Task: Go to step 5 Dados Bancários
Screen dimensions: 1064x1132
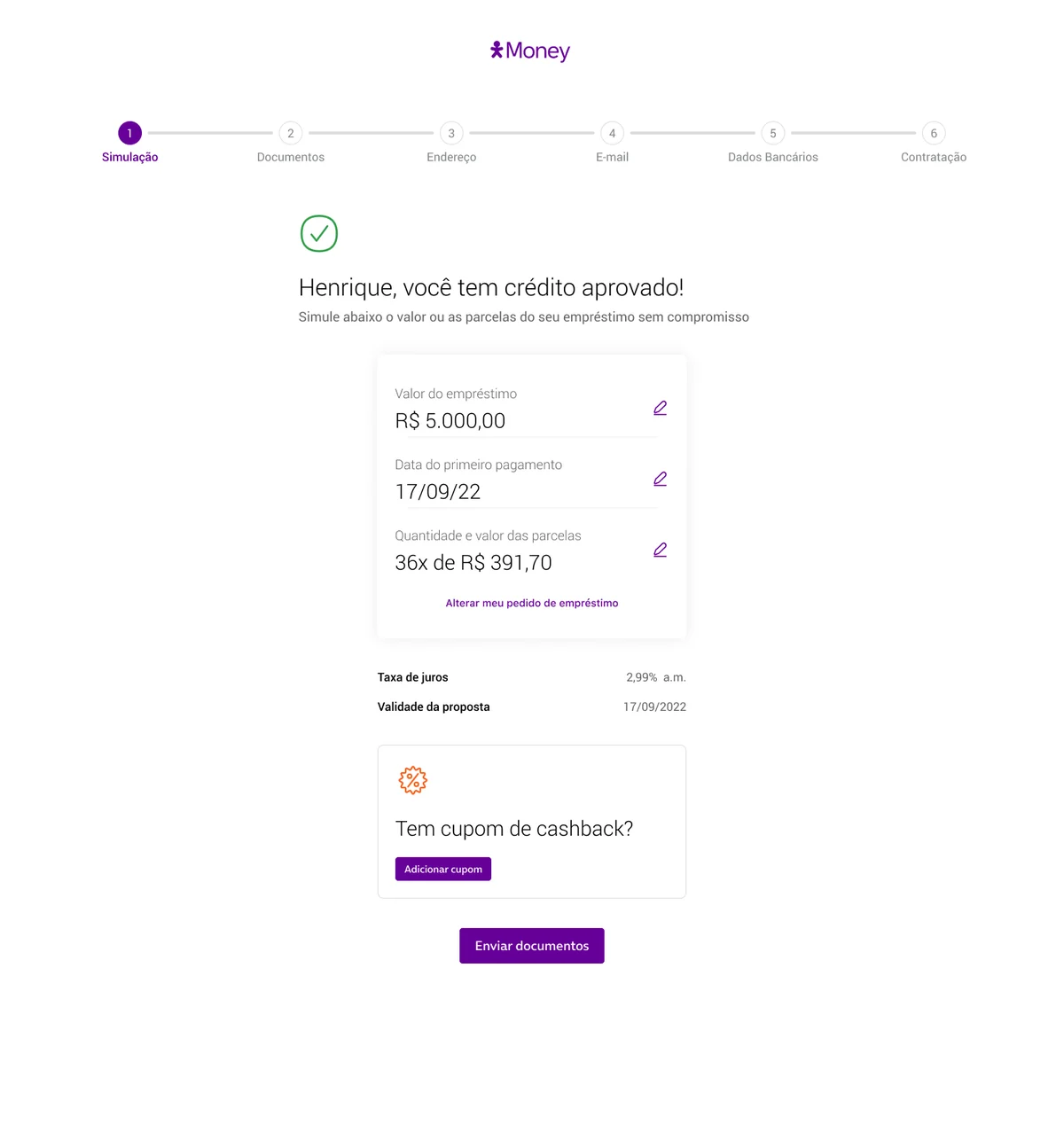Action: click(x=773, y=133)
